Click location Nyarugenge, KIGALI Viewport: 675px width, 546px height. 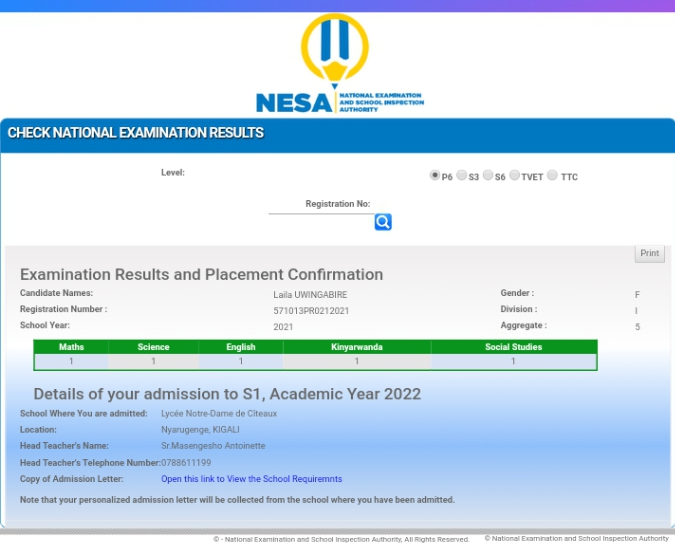point(200,430)
